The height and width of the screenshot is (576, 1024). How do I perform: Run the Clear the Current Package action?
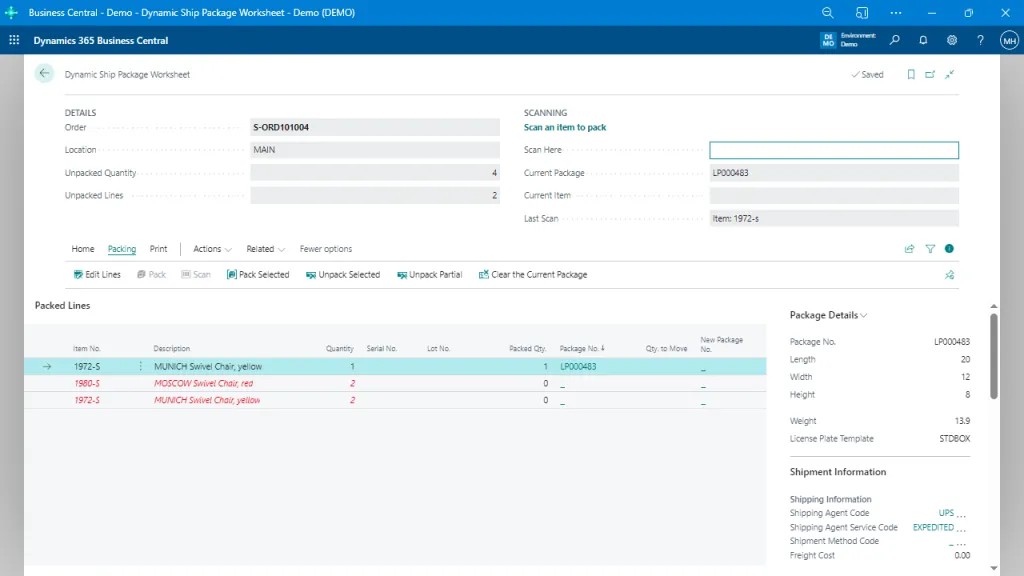[x=533, y=274]
